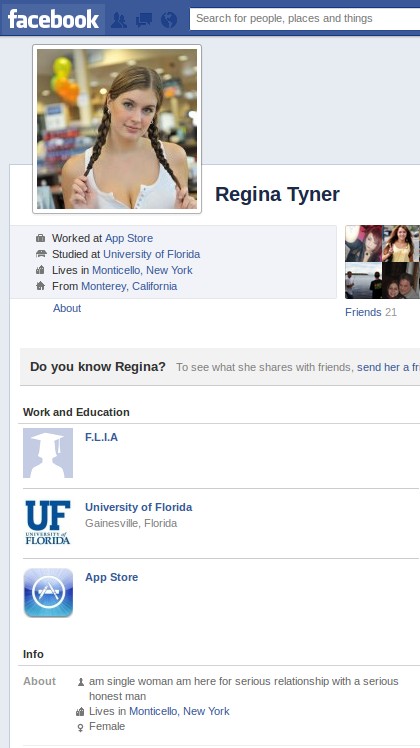Open the About link
420x748 pixels.
[x=67, y=308]
